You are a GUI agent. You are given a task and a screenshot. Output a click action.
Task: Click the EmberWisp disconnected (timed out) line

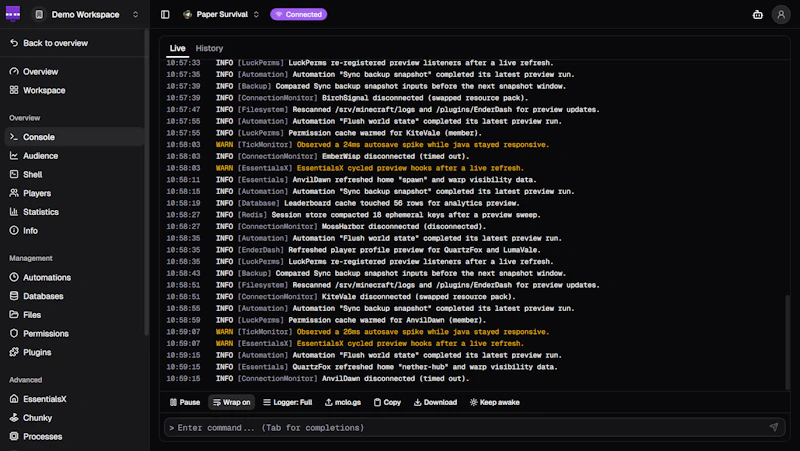coord(317,157)
